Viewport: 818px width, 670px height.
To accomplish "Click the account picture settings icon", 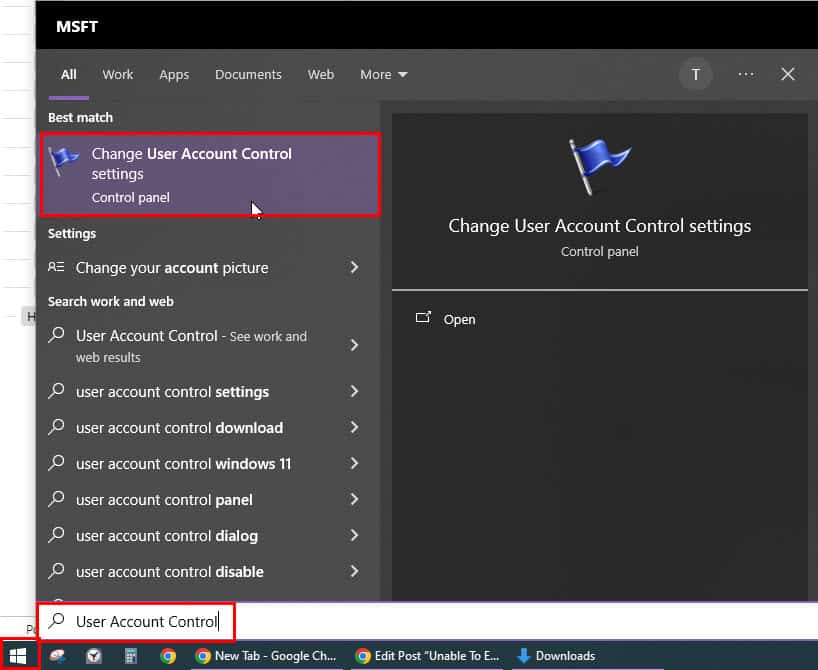I will [x=56, y=267].
